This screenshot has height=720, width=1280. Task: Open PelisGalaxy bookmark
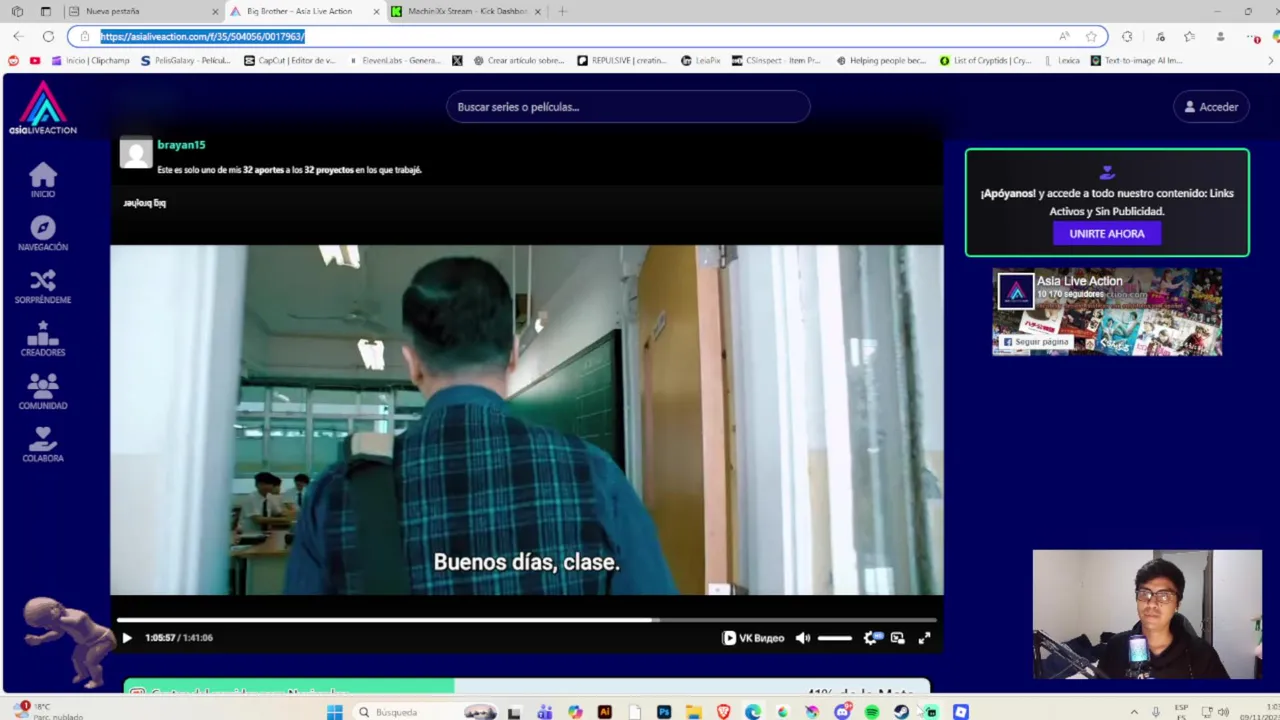(x=186, y=60)
